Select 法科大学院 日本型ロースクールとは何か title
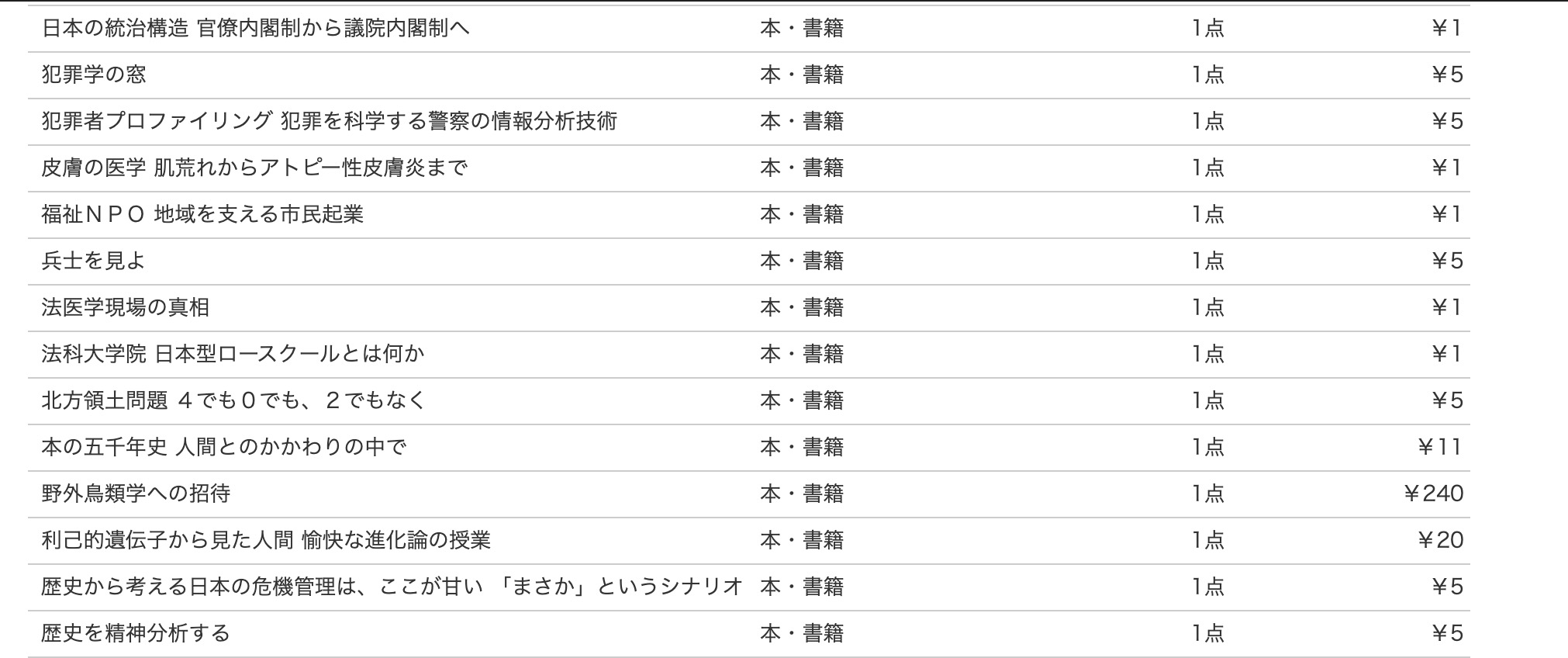1568x658 pixels. [x=233, y=355]
